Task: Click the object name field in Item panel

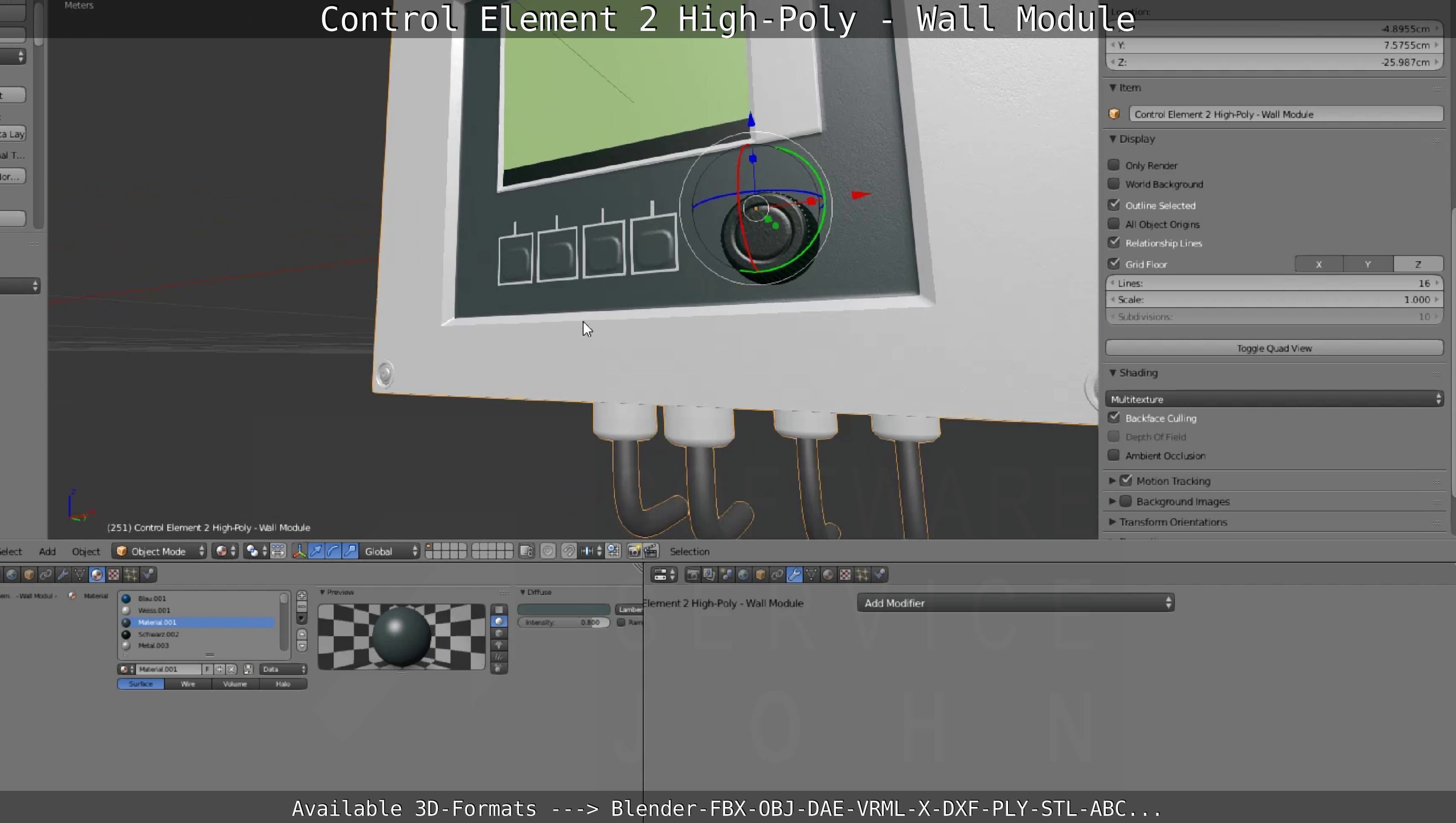Action: pos(1286,114)
